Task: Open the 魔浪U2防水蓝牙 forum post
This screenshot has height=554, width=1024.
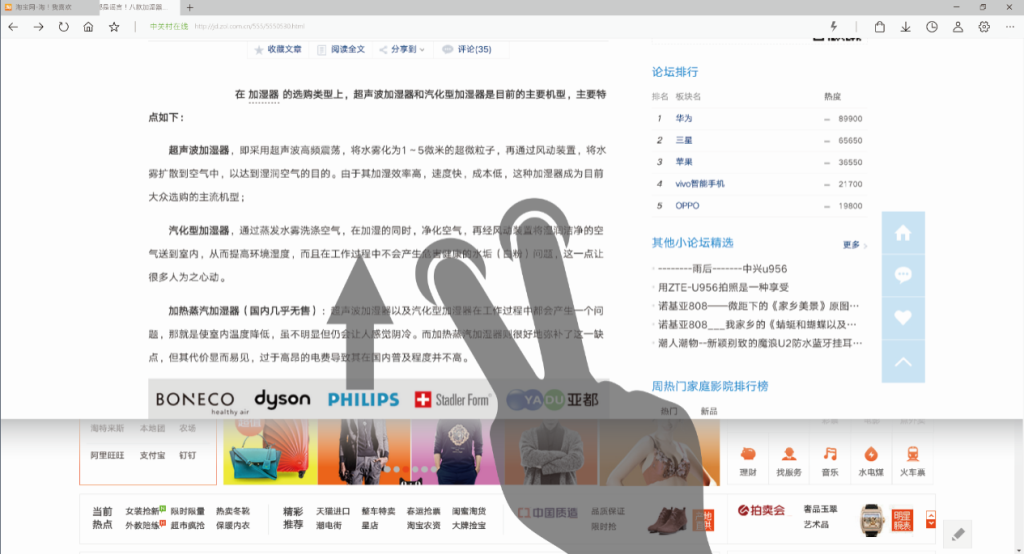Action: [760, 343]
